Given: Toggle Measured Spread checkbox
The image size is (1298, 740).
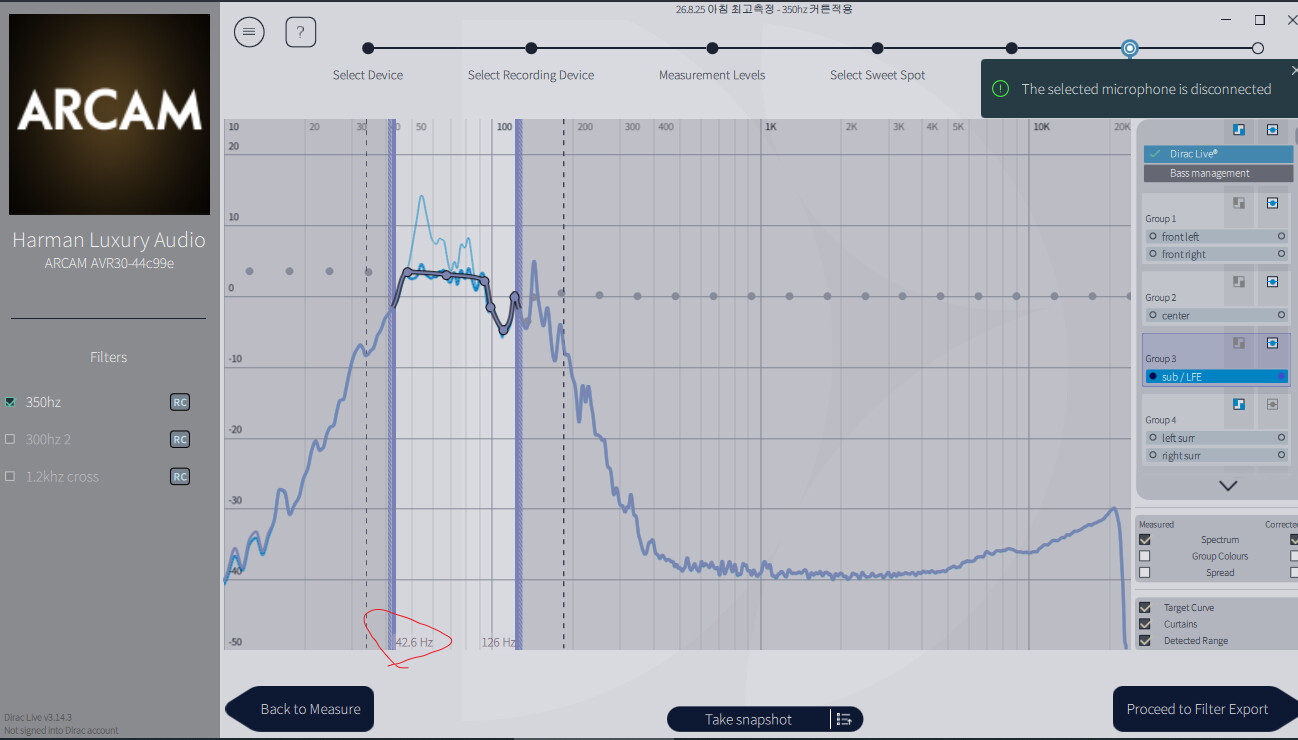Looking at the screenshot, I should (x=1145, y=573).
